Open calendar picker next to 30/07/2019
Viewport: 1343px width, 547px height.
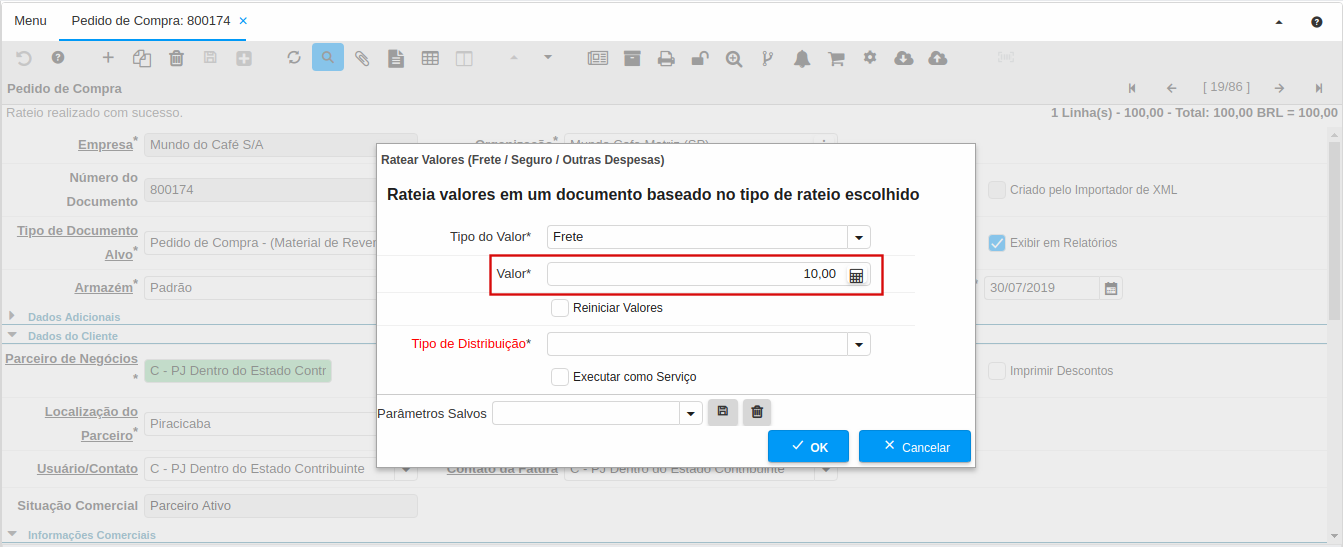[1110, 288]
